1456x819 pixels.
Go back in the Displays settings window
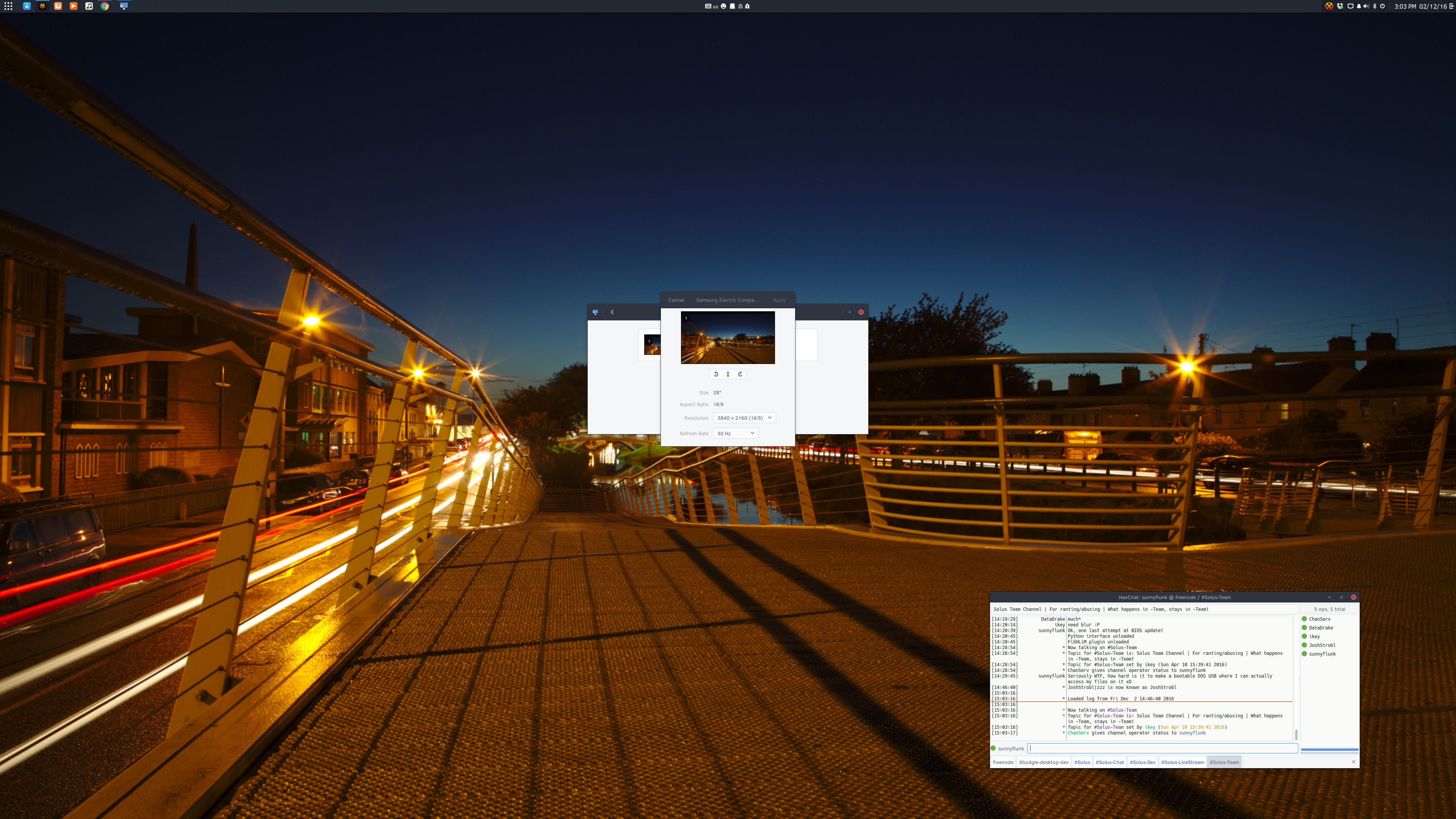[x=612, y=312]
